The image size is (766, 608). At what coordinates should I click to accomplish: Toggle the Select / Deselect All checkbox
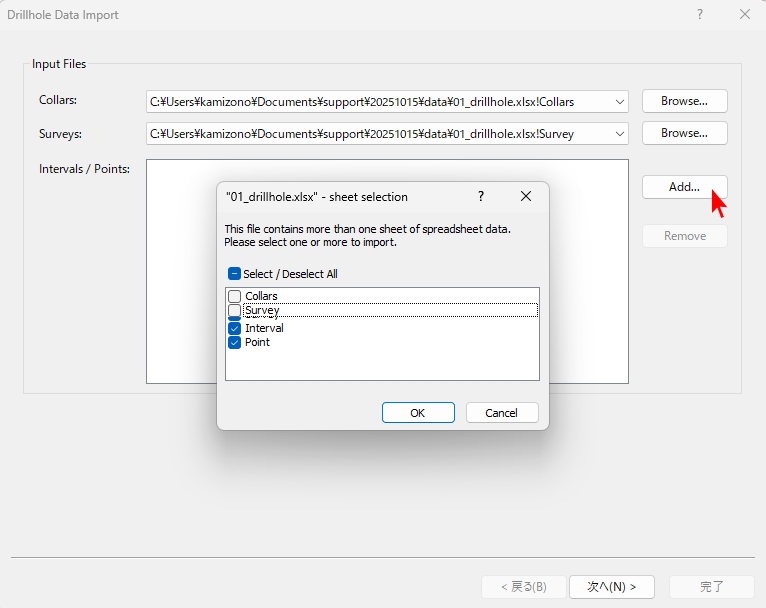tap(235, 274)
